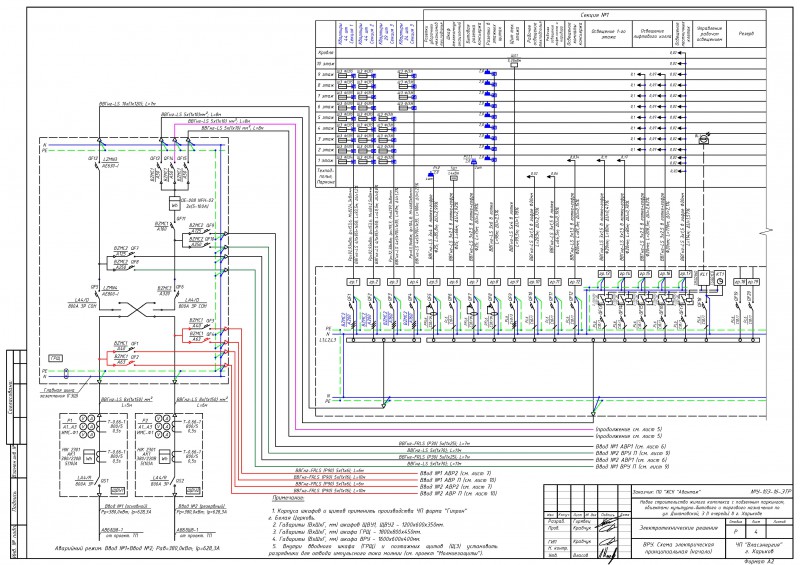Click the 'Ввод №2 АВР П (см. лист 10)' reference

(457, 494)
